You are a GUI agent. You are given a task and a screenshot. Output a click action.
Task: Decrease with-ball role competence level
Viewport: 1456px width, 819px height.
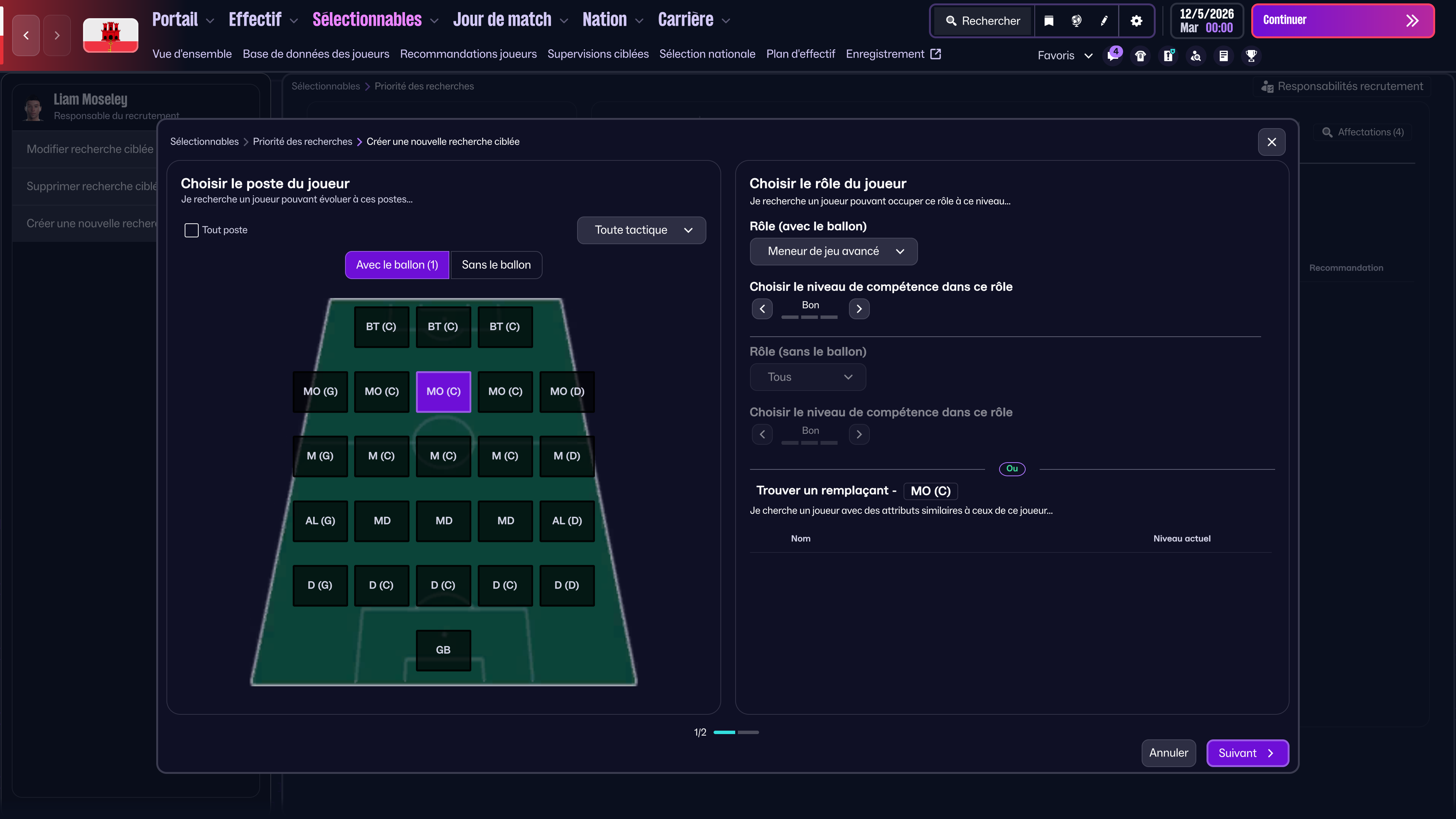click(763, 309)
